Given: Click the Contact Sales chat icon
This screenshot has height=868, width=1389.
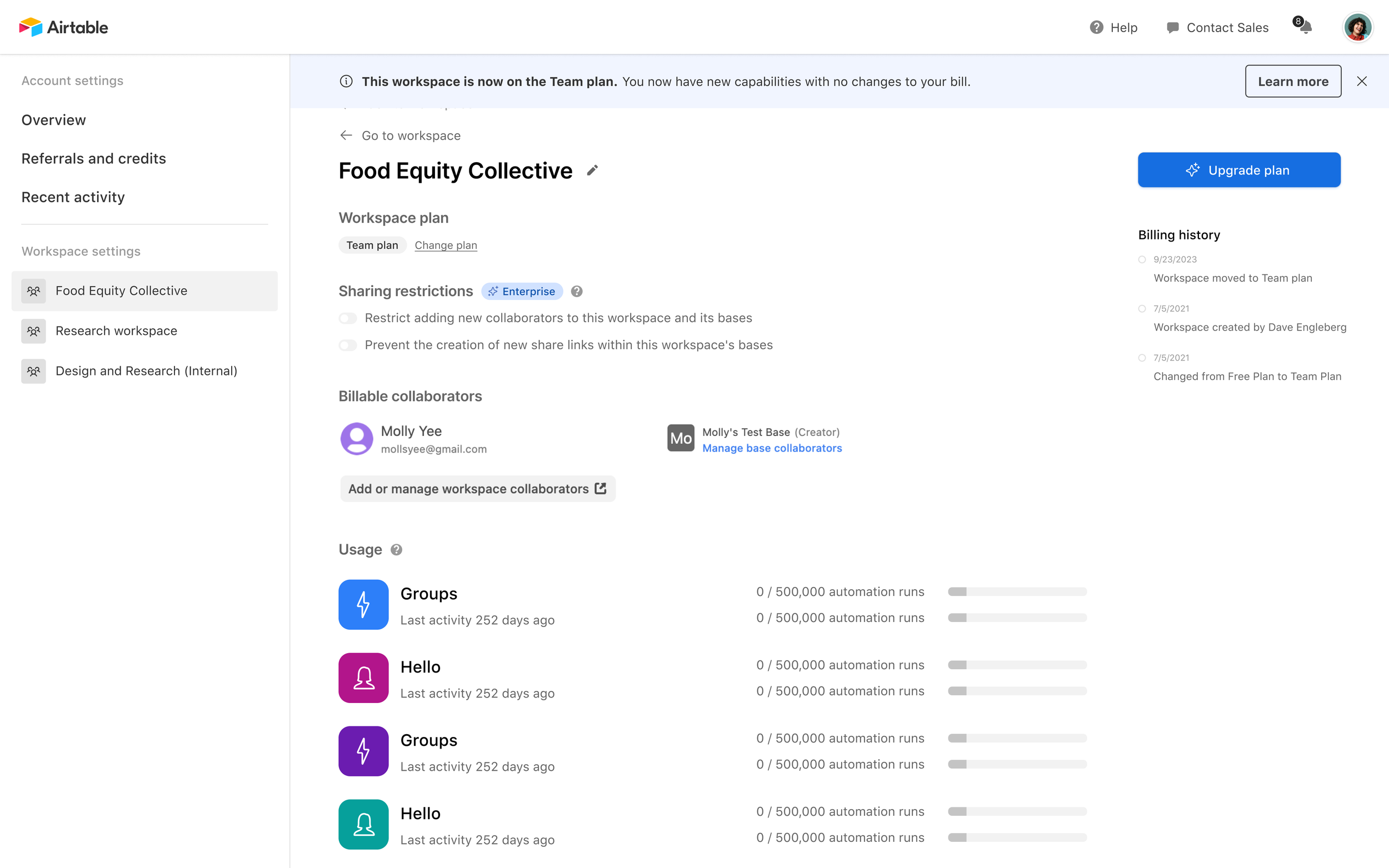Looking at the screenshot, I should tap(1173, 27).
